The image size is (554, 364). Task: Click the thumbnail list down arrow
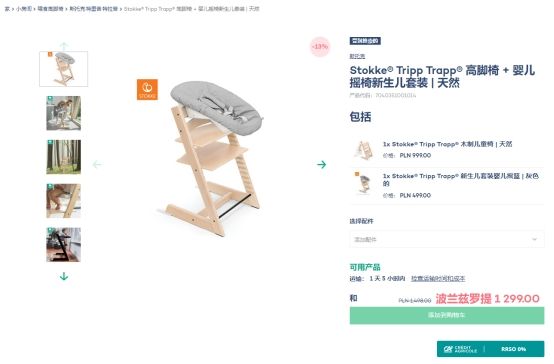pos(64,276)
